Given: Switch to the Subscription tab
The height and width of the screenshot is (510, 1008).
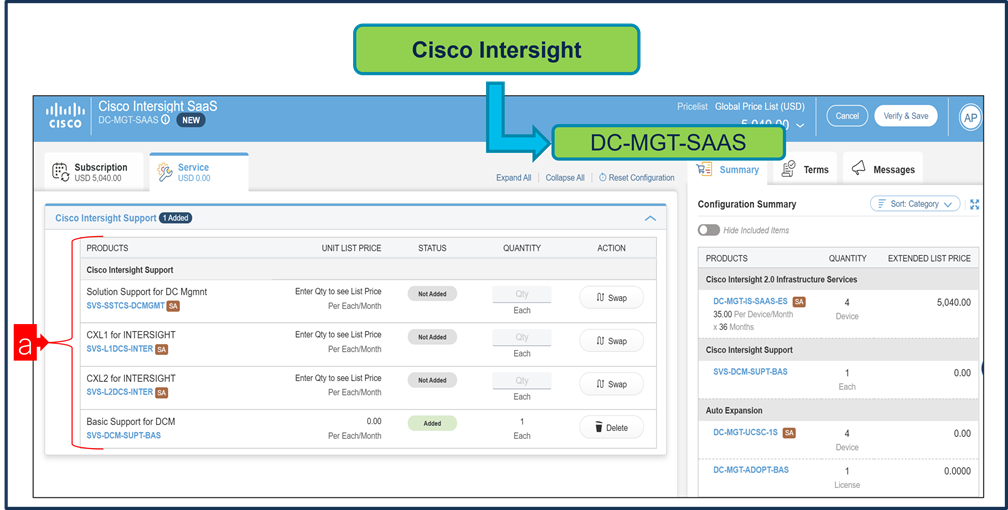Looking at the screenshot, I should point(94,172).
